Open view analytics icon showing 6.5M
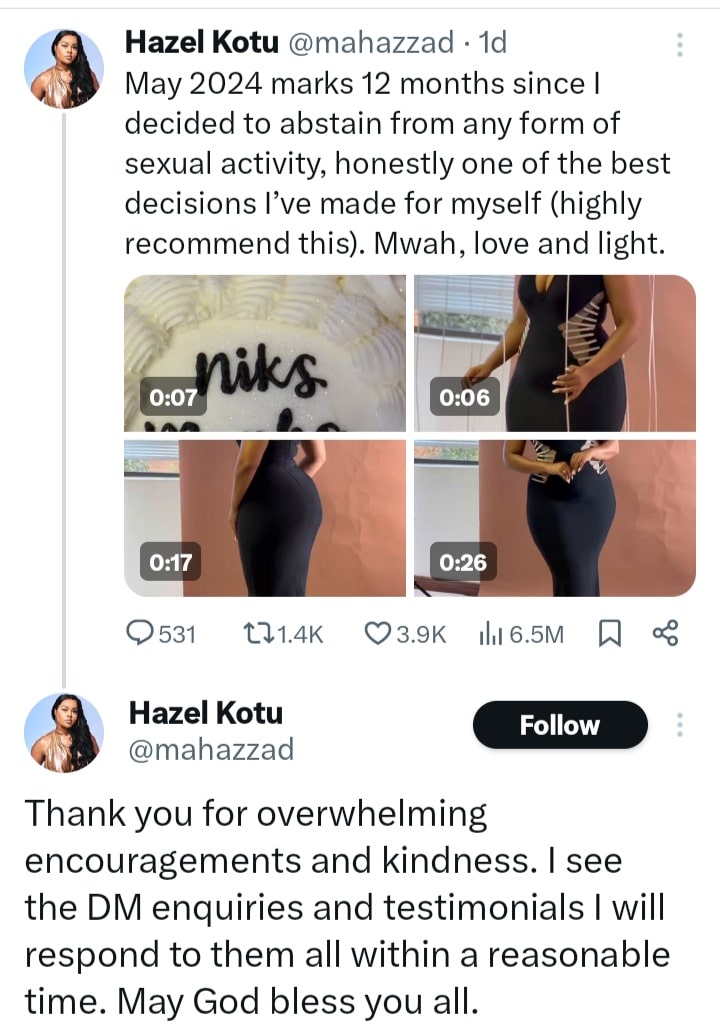 (x=490, y=633)
